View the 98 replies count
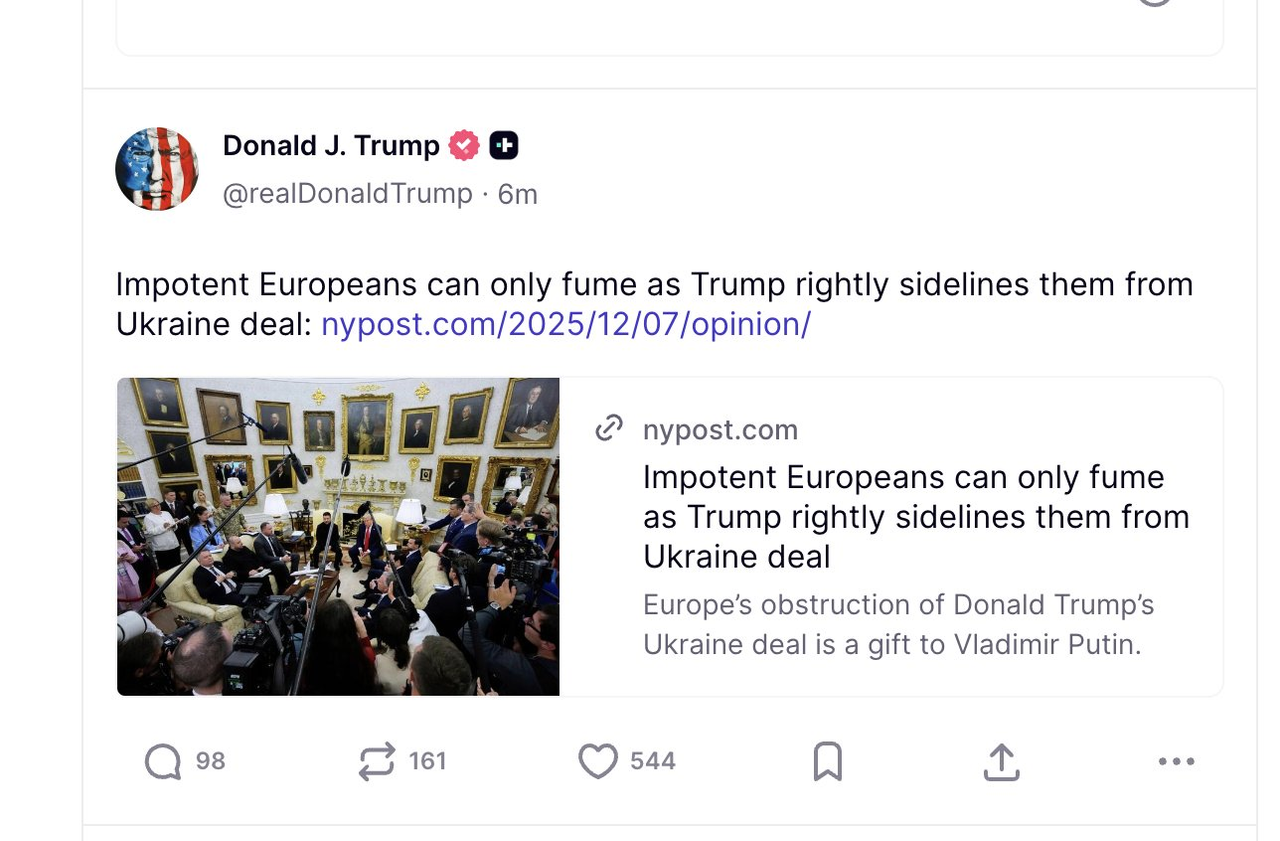The height and width of the screenshot is (841, 1280). coord(210,762)
